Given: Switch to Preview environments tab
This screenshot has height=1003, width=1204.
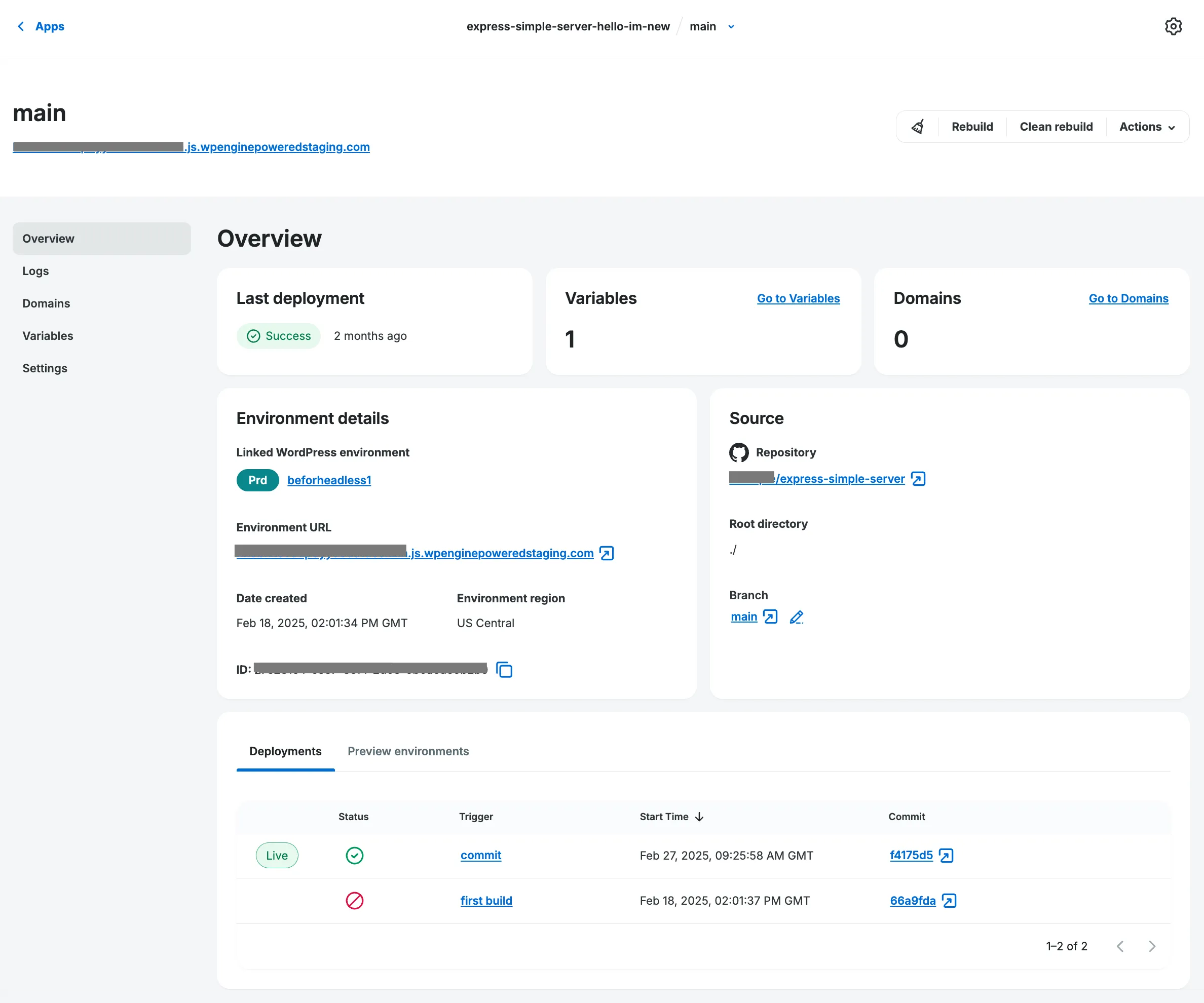Looking at the screenshot, I should point(408,751).
